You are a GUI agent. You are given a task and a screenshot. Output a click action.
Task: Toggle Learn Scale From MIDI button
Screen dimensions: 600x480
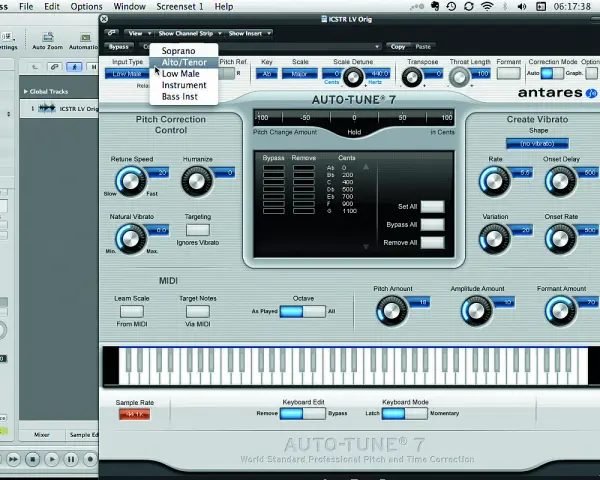(x=132, y=311)
